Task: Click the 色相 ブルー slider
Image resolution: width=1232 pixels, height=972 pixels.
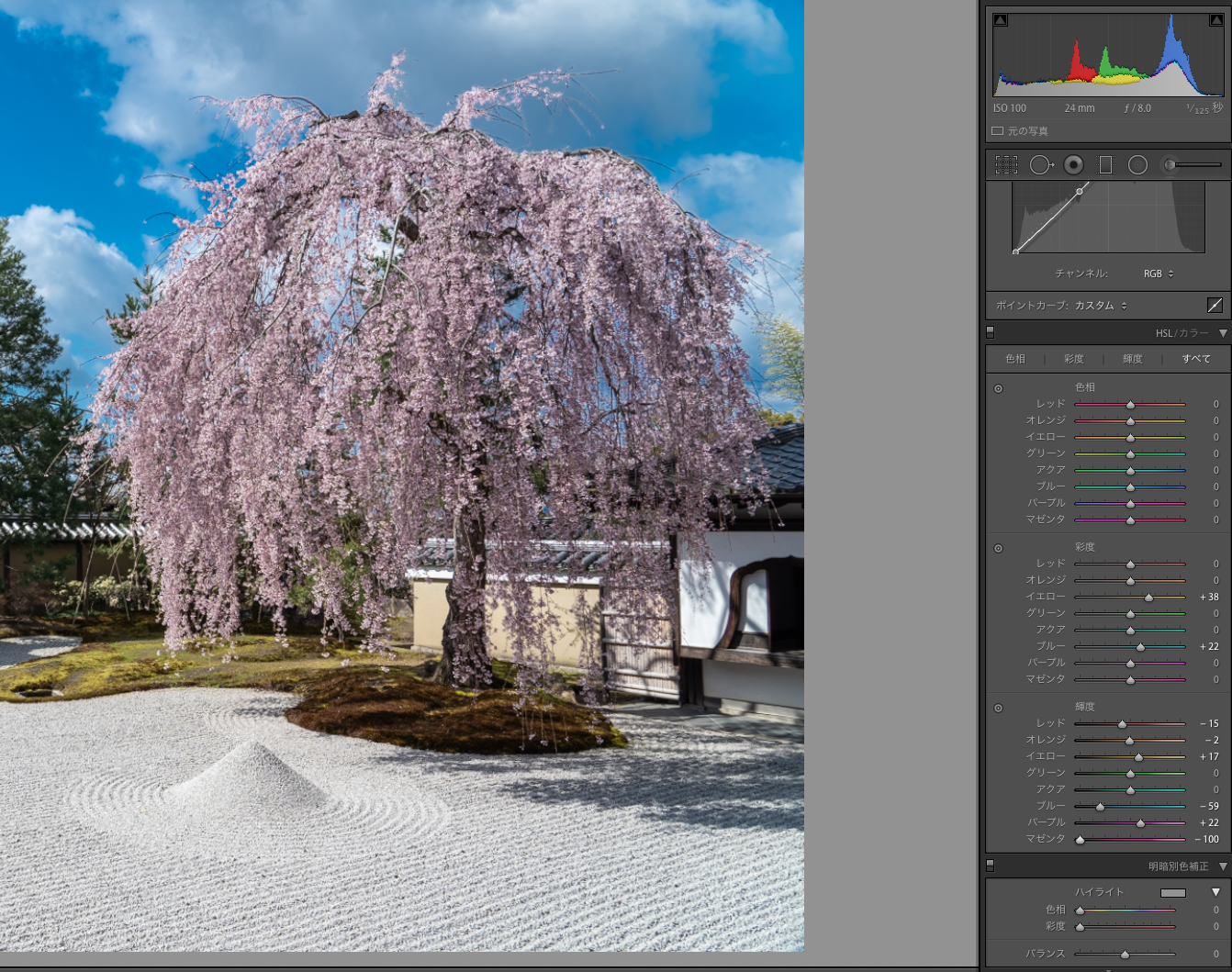Action: point(1130,486)
